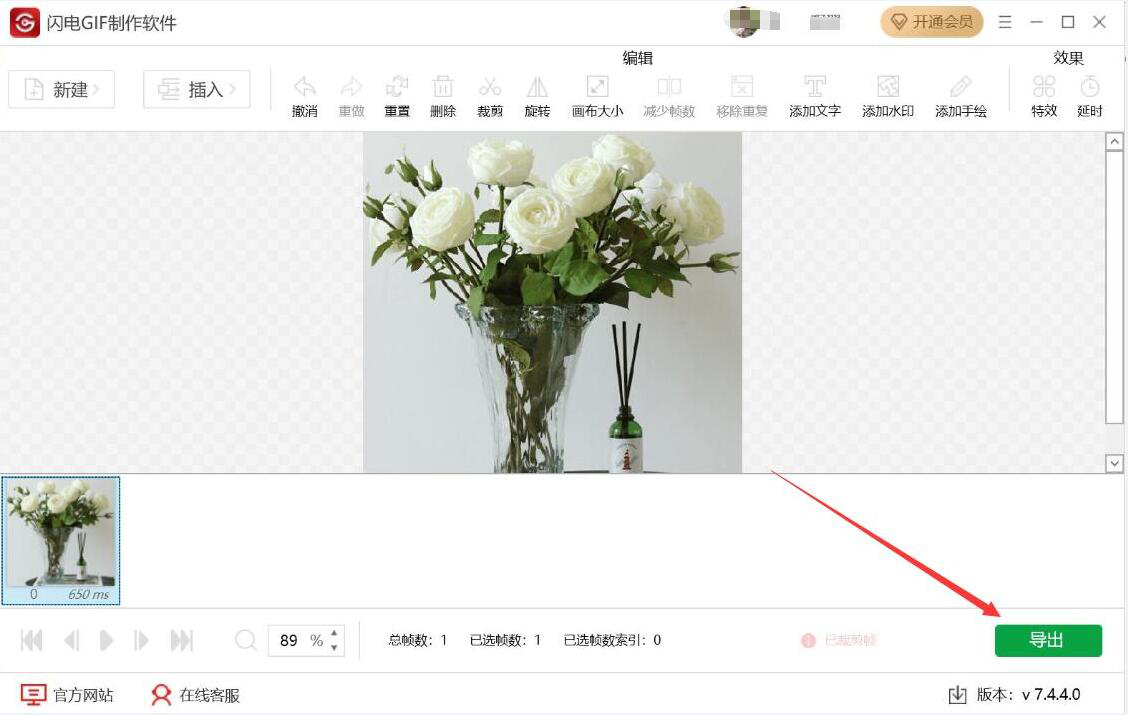This screenshot has width=1128, height=715.
Task: Click the download icon beside 版本
Action: [958, 695]
